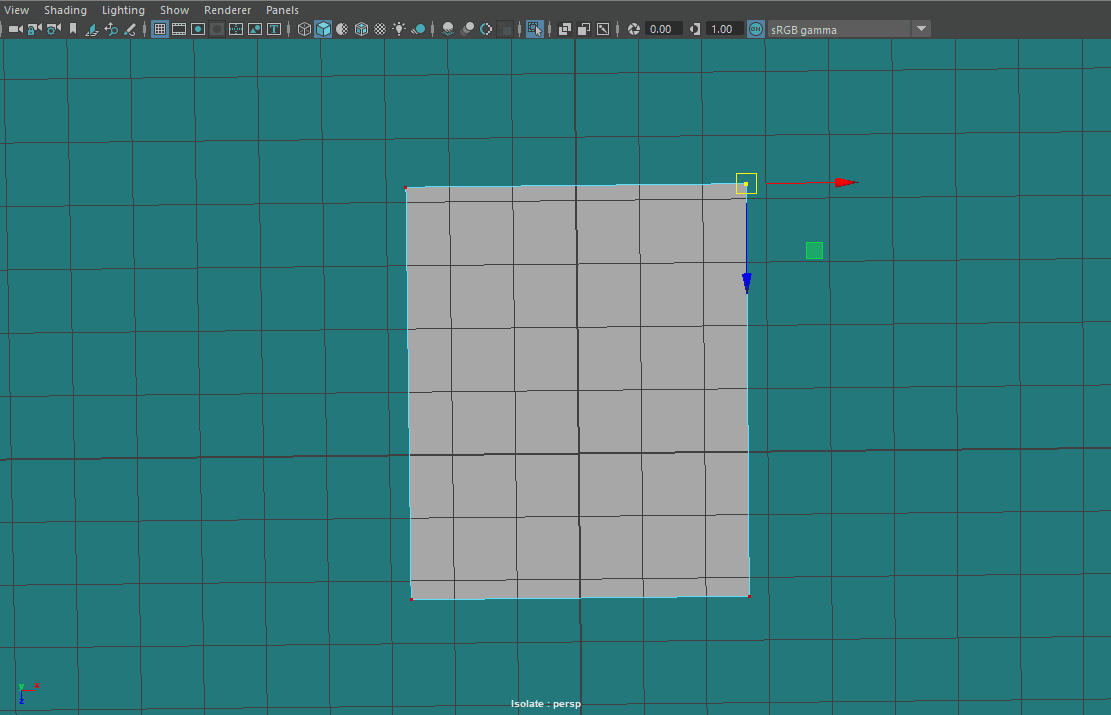Toggle Screen Space Ambient Occlusion icon
Screen dimensions: 1111x715
[448, 29]
